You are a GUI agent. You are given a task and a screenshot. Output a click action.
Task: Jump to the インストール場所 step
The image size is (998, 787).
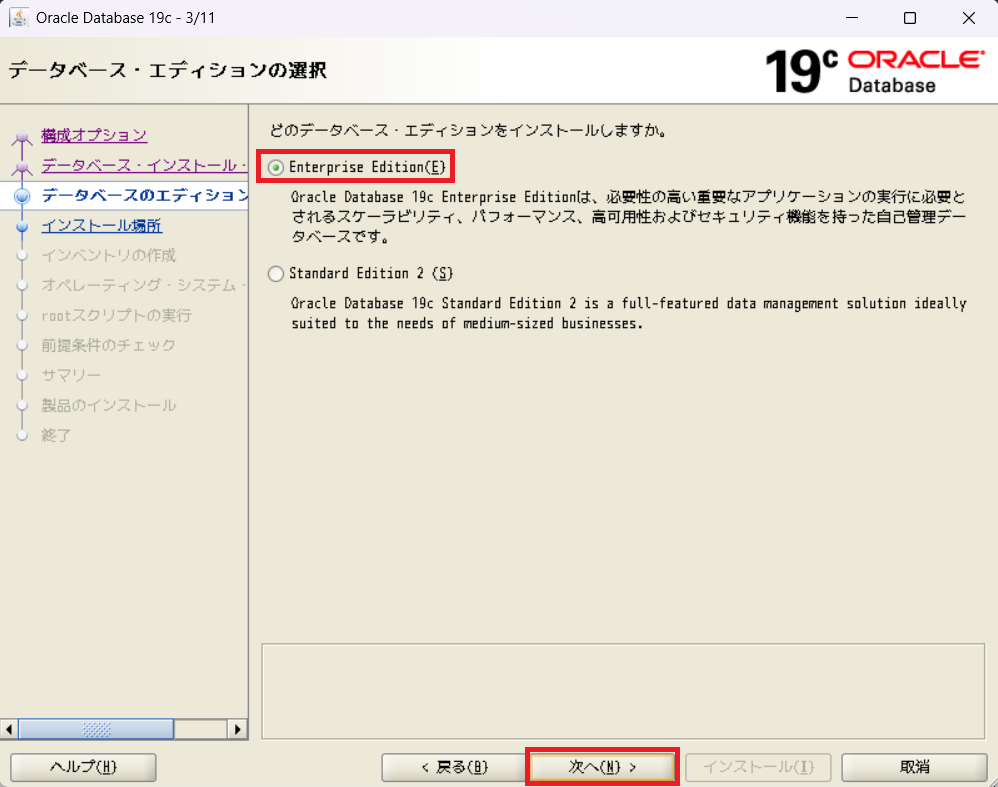(x=101, y=226)
